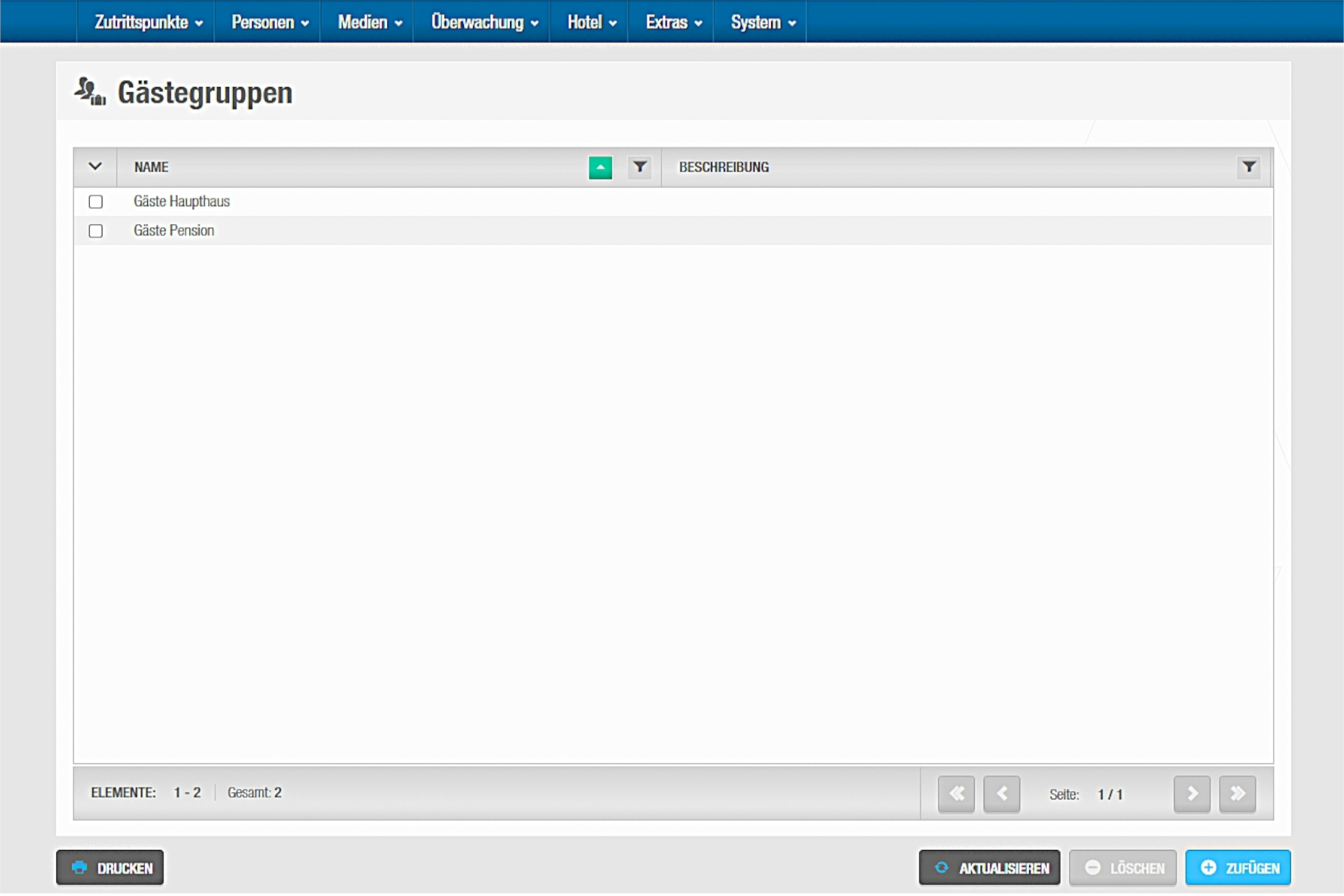Viewport: 1344px width, 896px height.
Task: Go to the first page of results
Action: (x=956, y=794)
